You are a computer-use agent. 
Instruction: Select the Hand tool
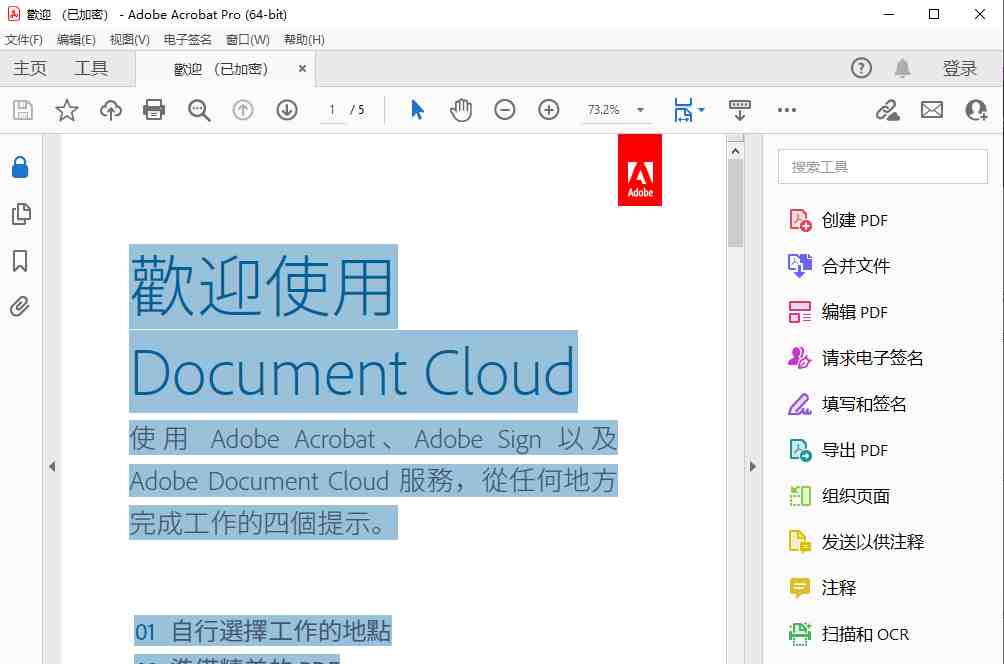pyautogui.click(x=460, y=110)
